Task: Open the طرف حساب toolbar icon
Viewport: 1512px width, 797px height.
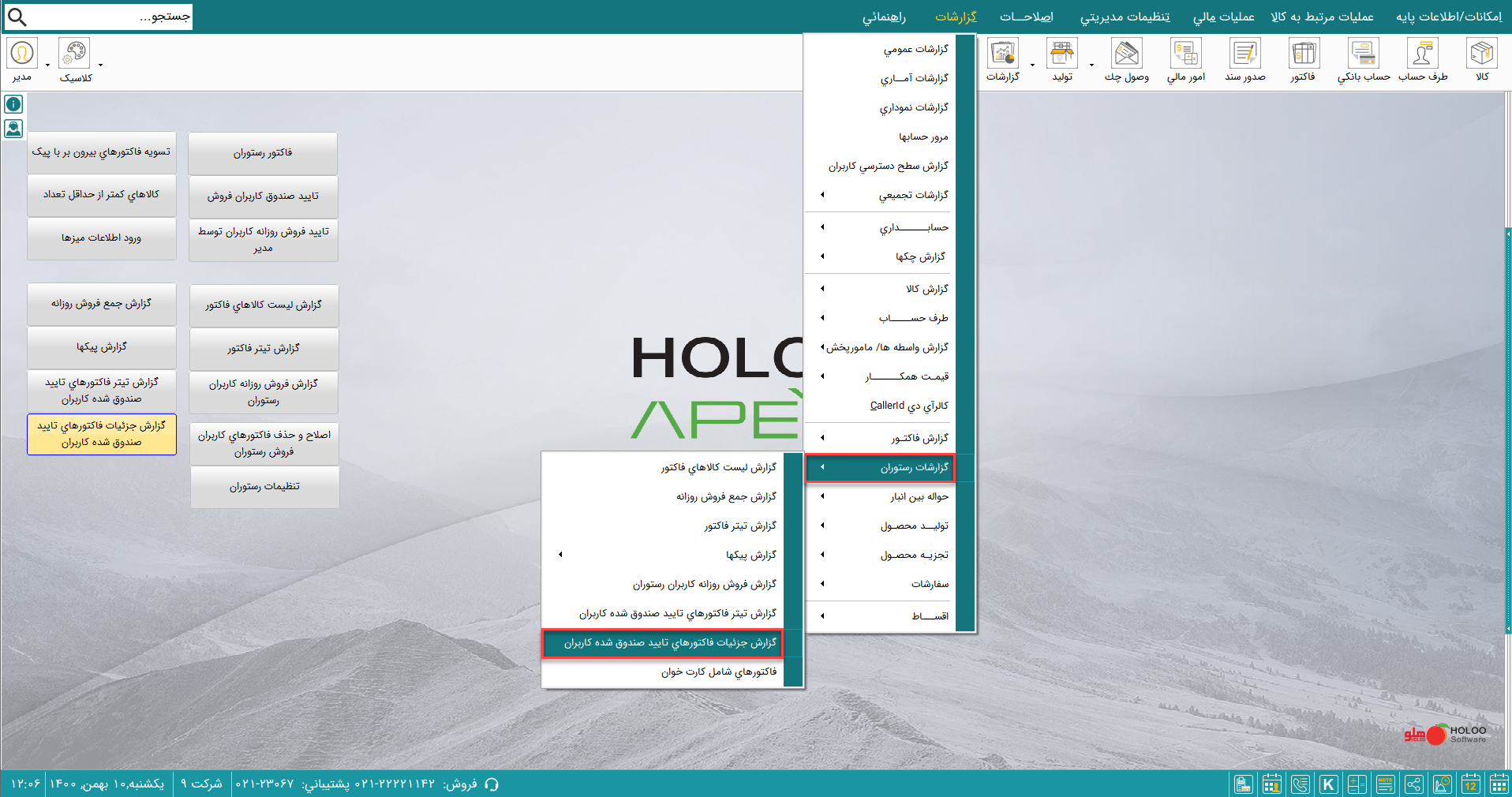Action: point(1423,61)
